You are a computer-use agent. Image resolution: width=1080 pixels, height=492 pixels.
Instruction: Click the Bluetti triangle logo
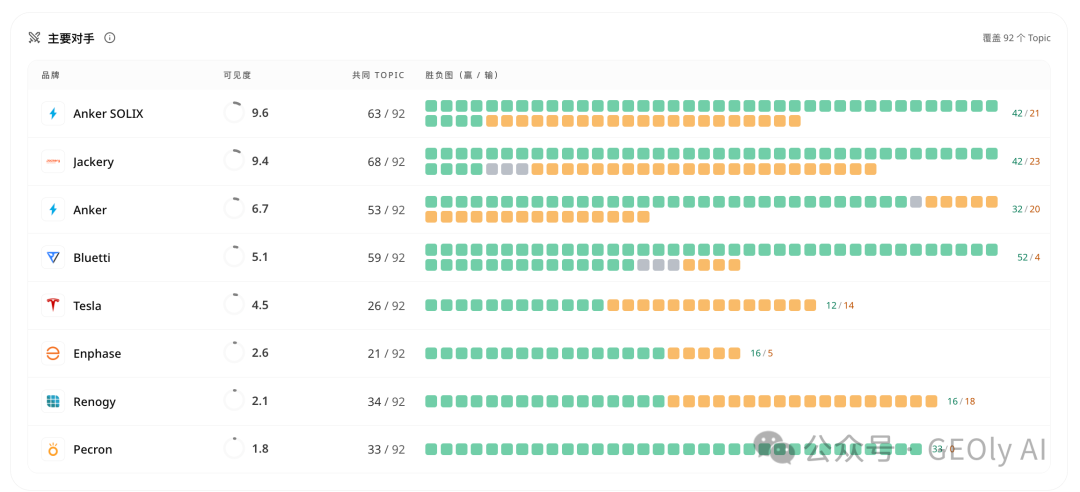click(53, 258)
